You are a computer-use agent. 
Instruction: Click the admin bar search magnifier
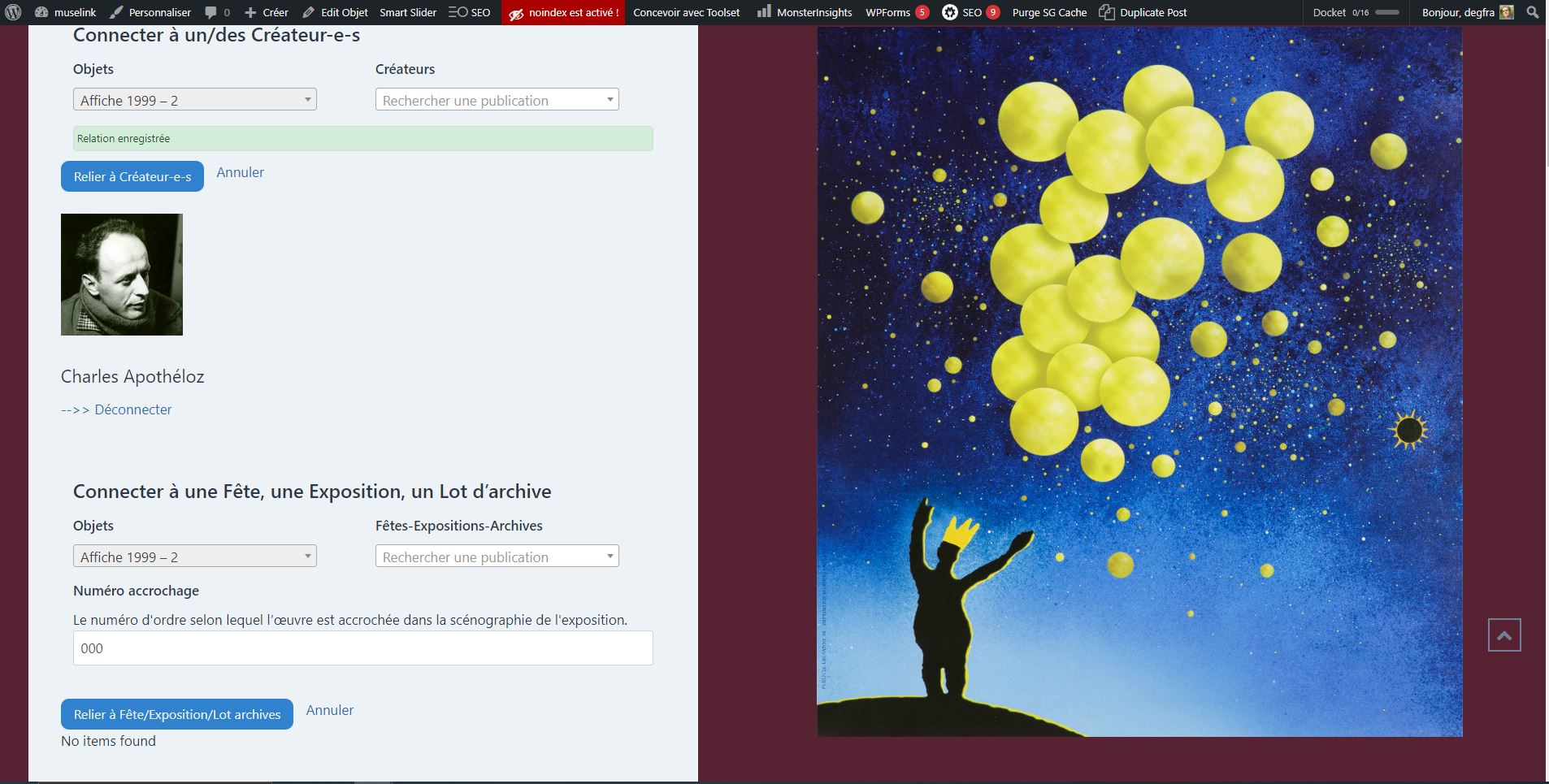click(x=1533, y=12)
